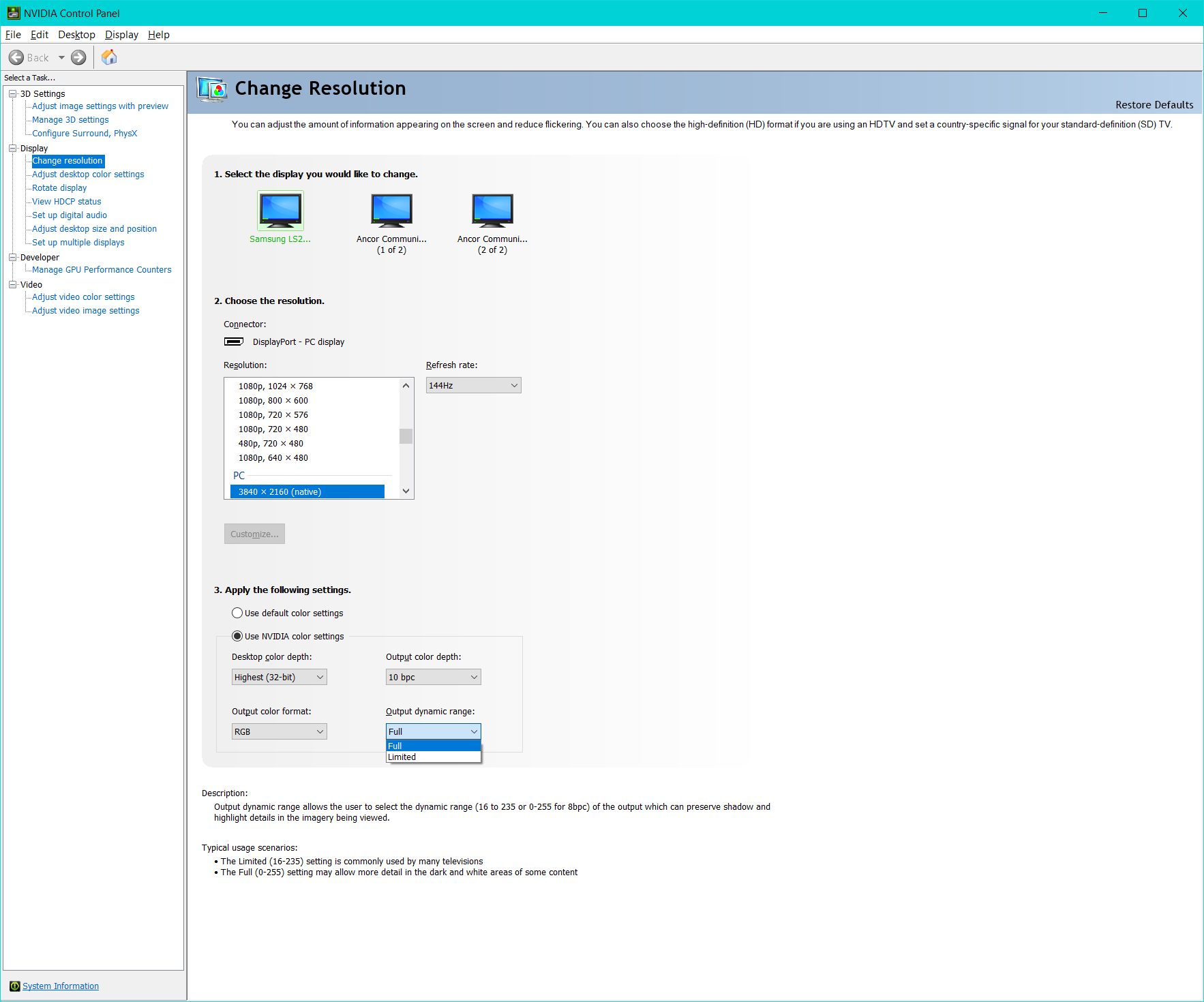Open the File menu
Screen dimensions: 1204x1002
pos(13,35)
